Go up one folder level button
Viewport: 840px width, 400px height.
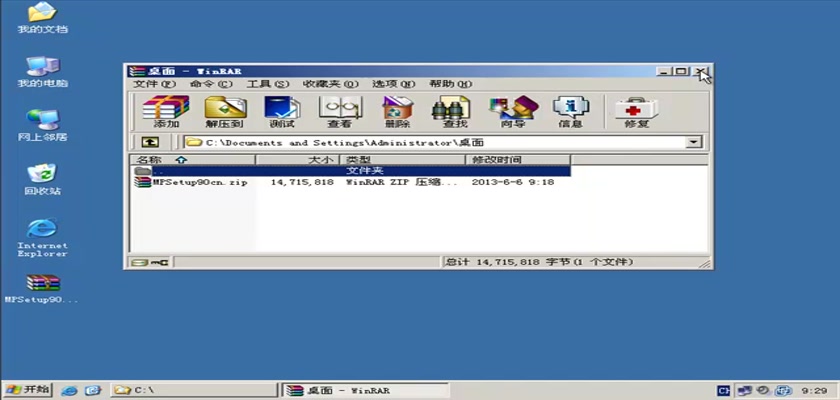tap(150, 142)
